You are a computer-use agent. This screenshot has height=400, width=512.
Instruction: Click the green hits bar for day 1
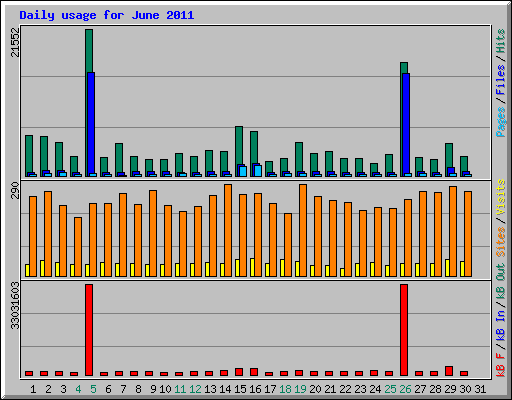click(x=29, y=154)
